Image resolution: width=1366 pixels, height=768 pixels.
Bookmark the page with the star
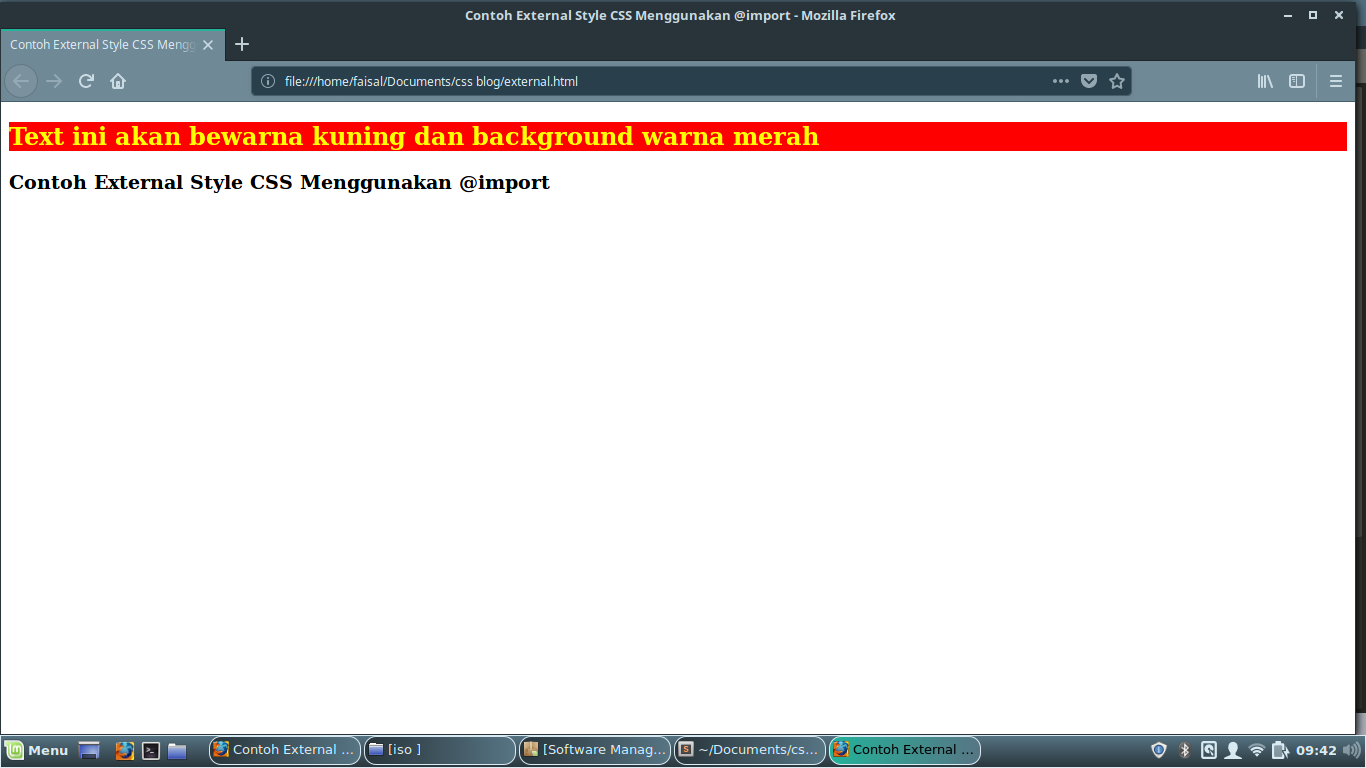1117,81
